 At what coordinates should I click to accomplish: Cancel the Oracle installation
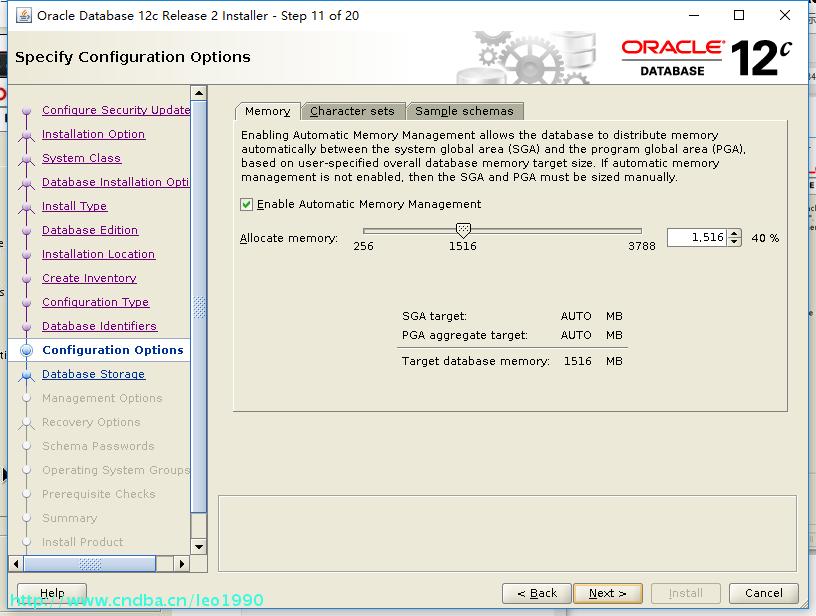[763, 593]
